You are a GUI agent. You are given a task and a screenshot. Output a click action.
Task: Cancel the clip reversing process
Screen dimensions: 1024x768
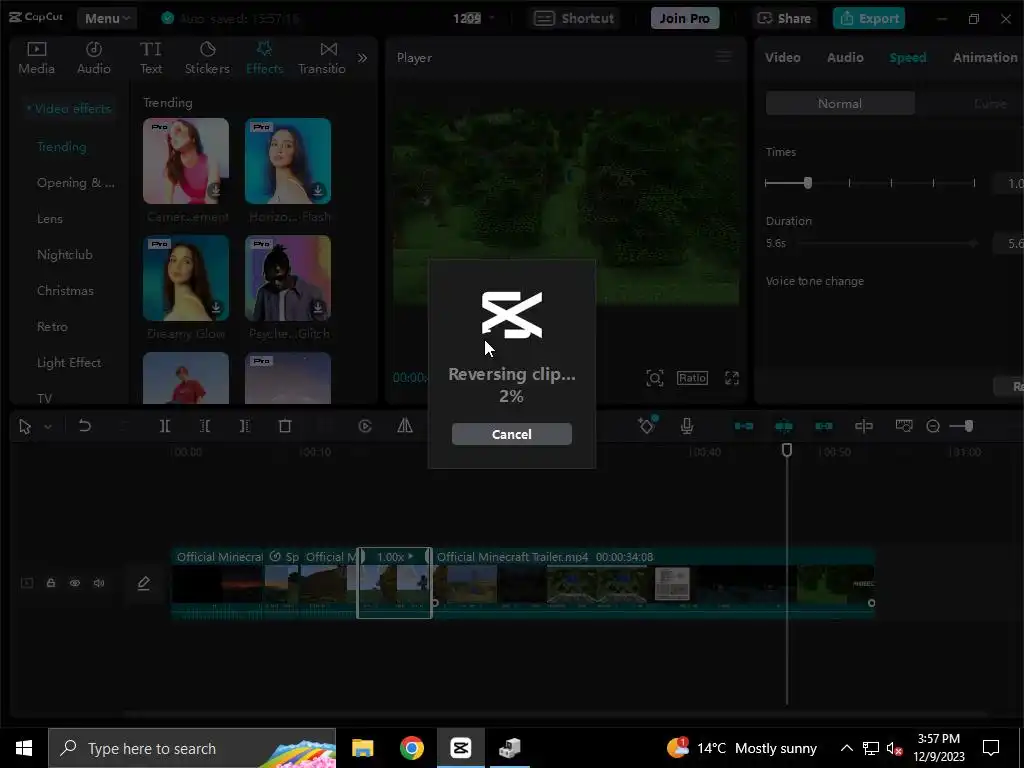(x=511, y=434)
